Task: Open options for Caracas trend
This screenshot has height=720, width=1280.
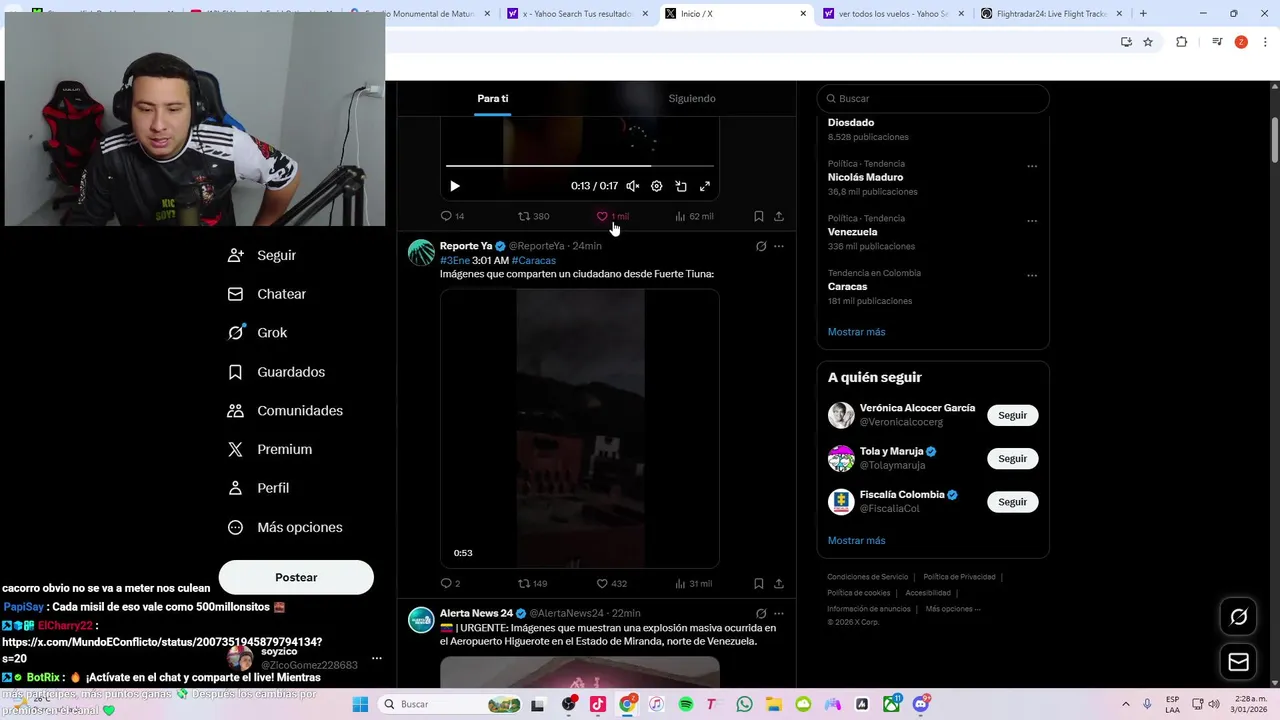Action: pos(1032,275)
